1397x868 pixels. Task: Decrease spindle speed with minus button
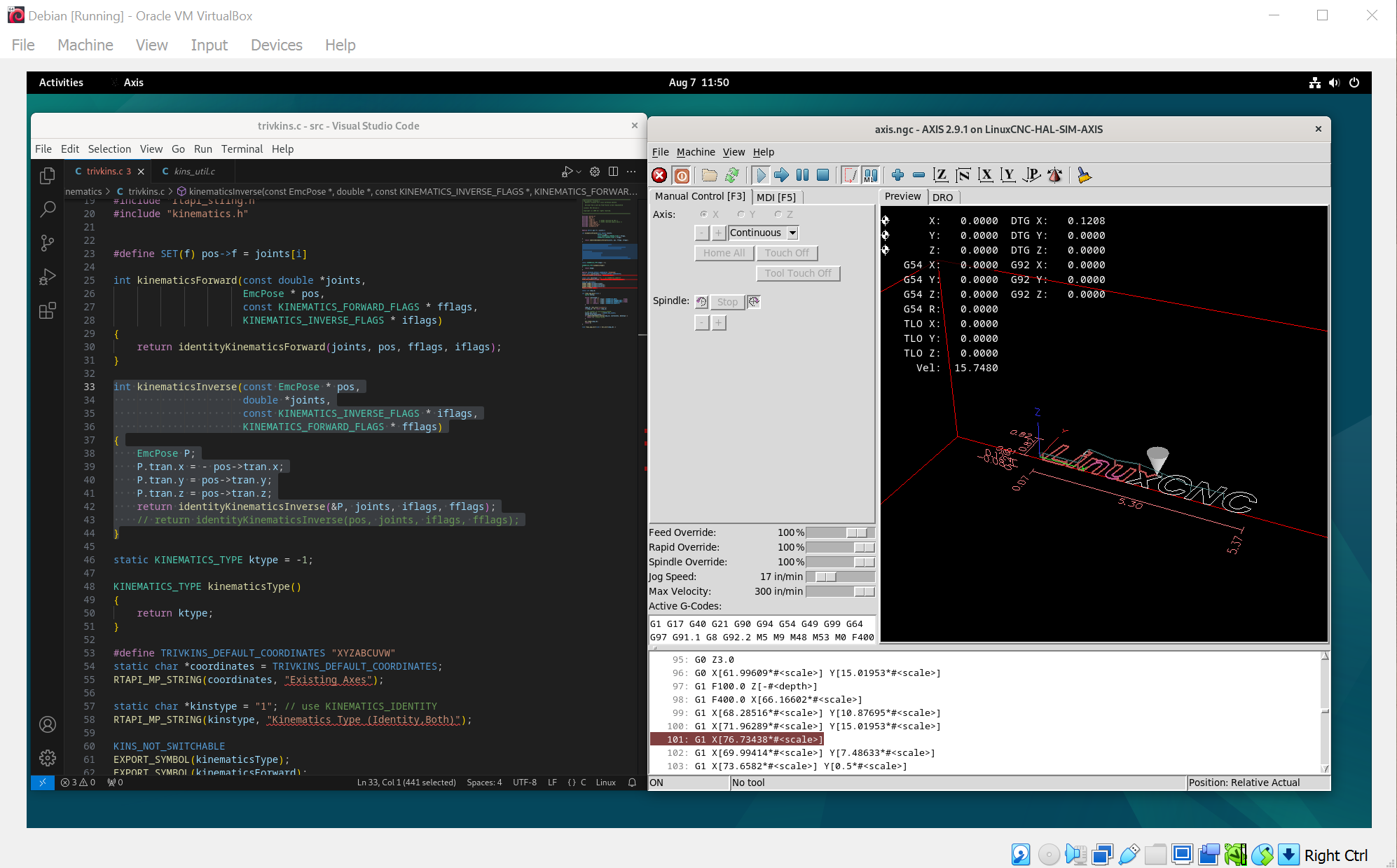(702, 323)
